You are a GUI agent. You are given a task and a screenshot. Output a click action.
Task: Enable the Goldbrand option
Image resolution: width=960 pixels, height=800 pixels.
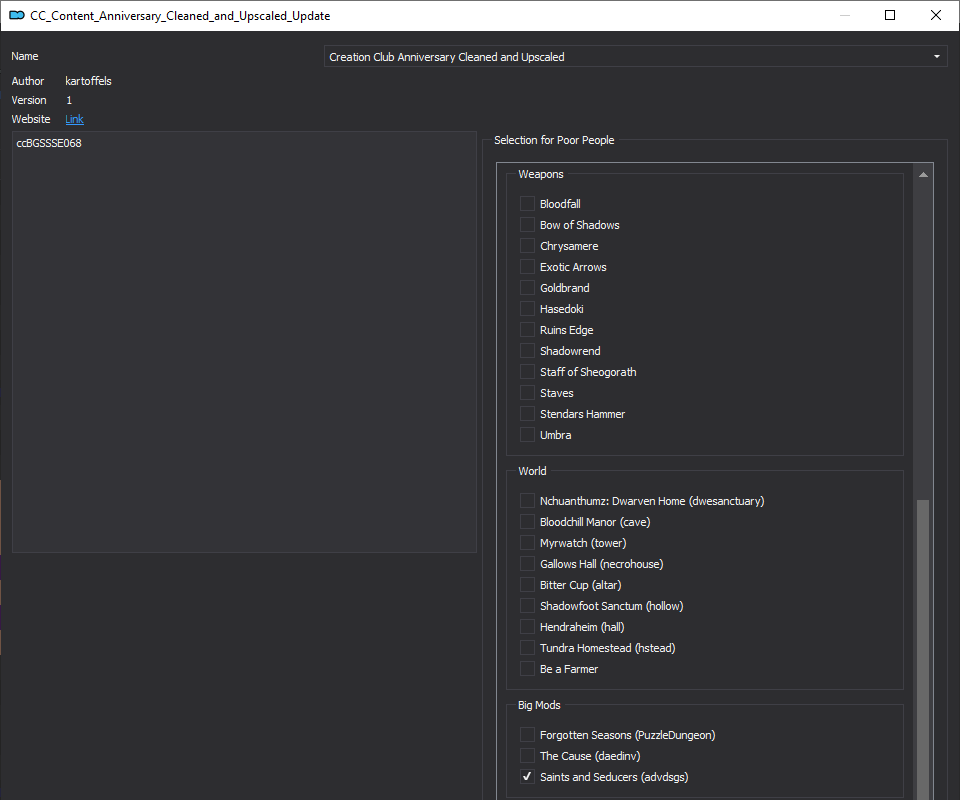(527, 288)
